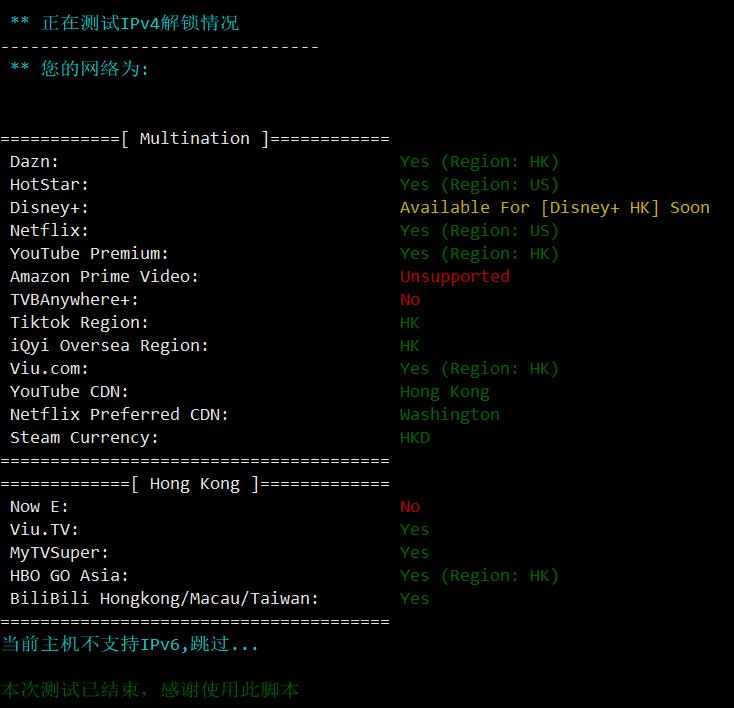Click the TVBAnywhere+ label
The height and width of the screenshot is (708, 734).
pos(75,299)
